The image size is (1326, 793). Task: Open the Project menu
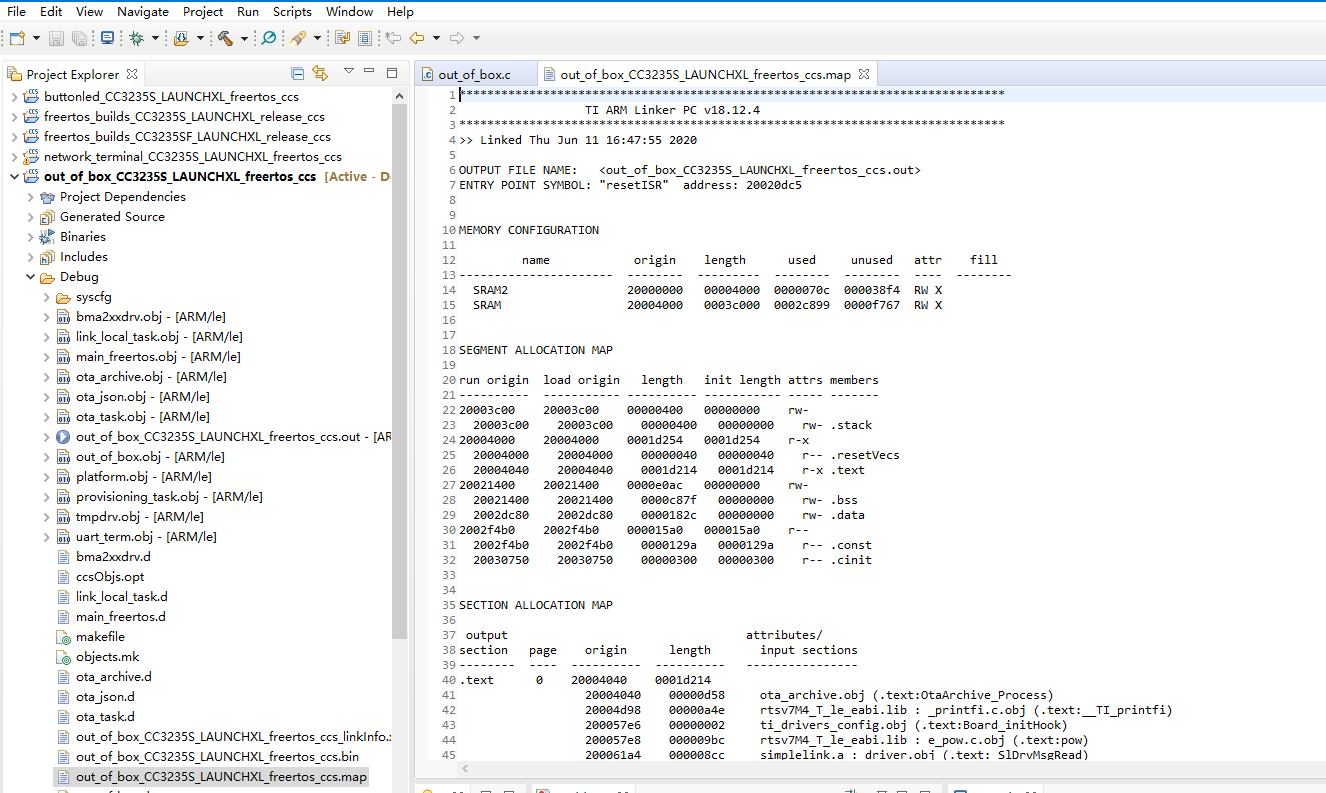click(x=203, y=12)
